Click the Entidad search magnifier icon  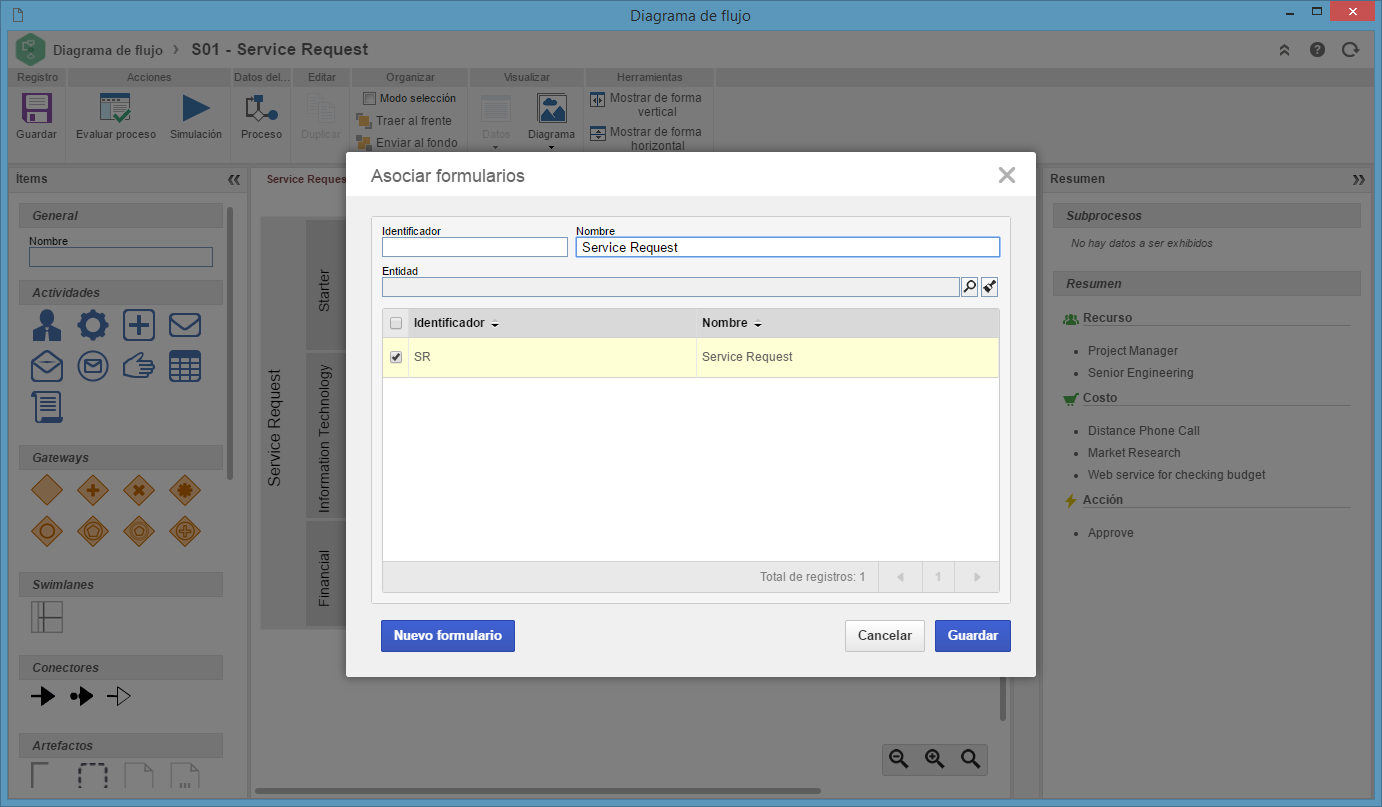(970, 287)
